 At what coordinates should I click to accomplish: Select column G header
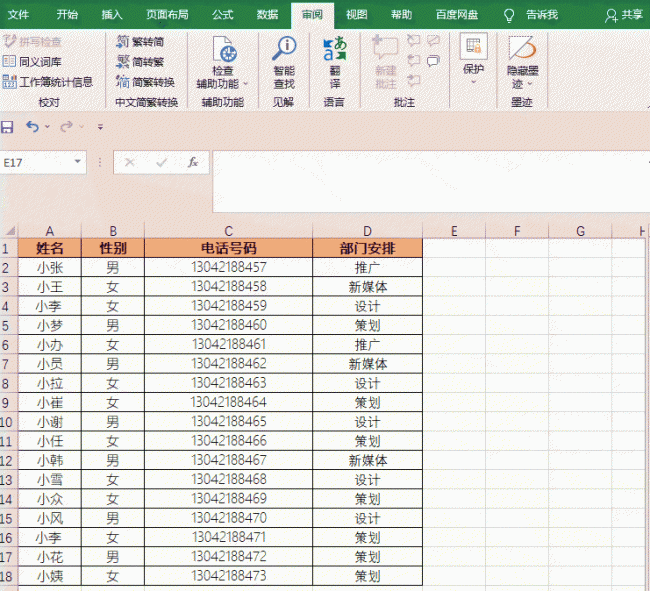pyautogui.click(x=580, y=231)
